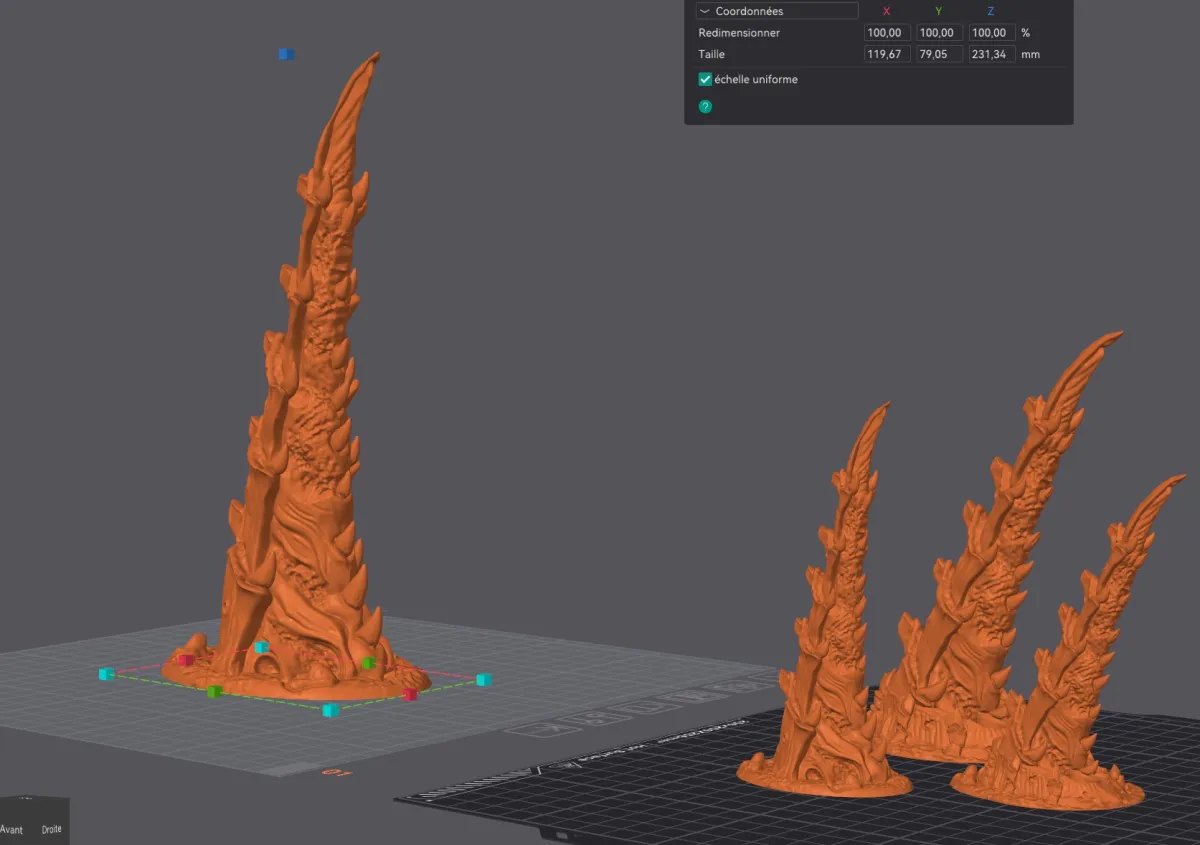Expand the Coordonnées dropdown
The width and height of the screenshot is (1200, 845).
[x=777, y=11]
